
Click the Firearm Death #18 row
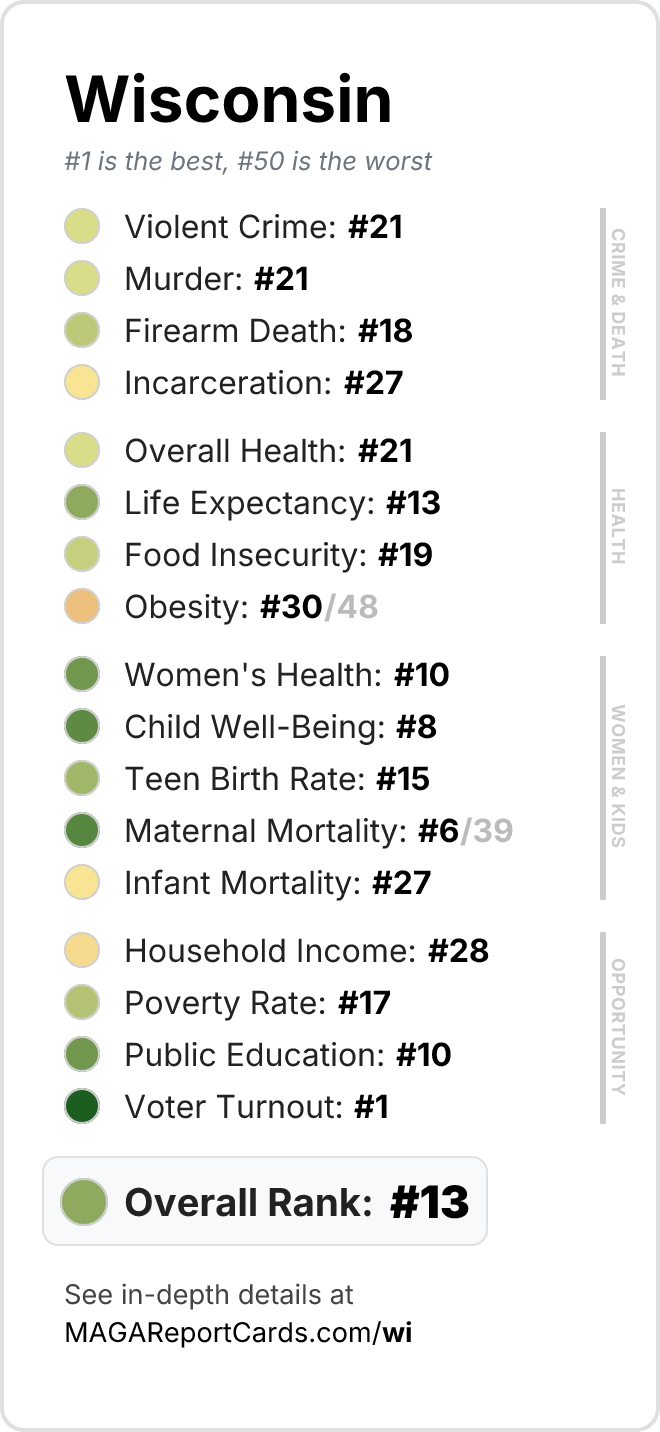239,331
